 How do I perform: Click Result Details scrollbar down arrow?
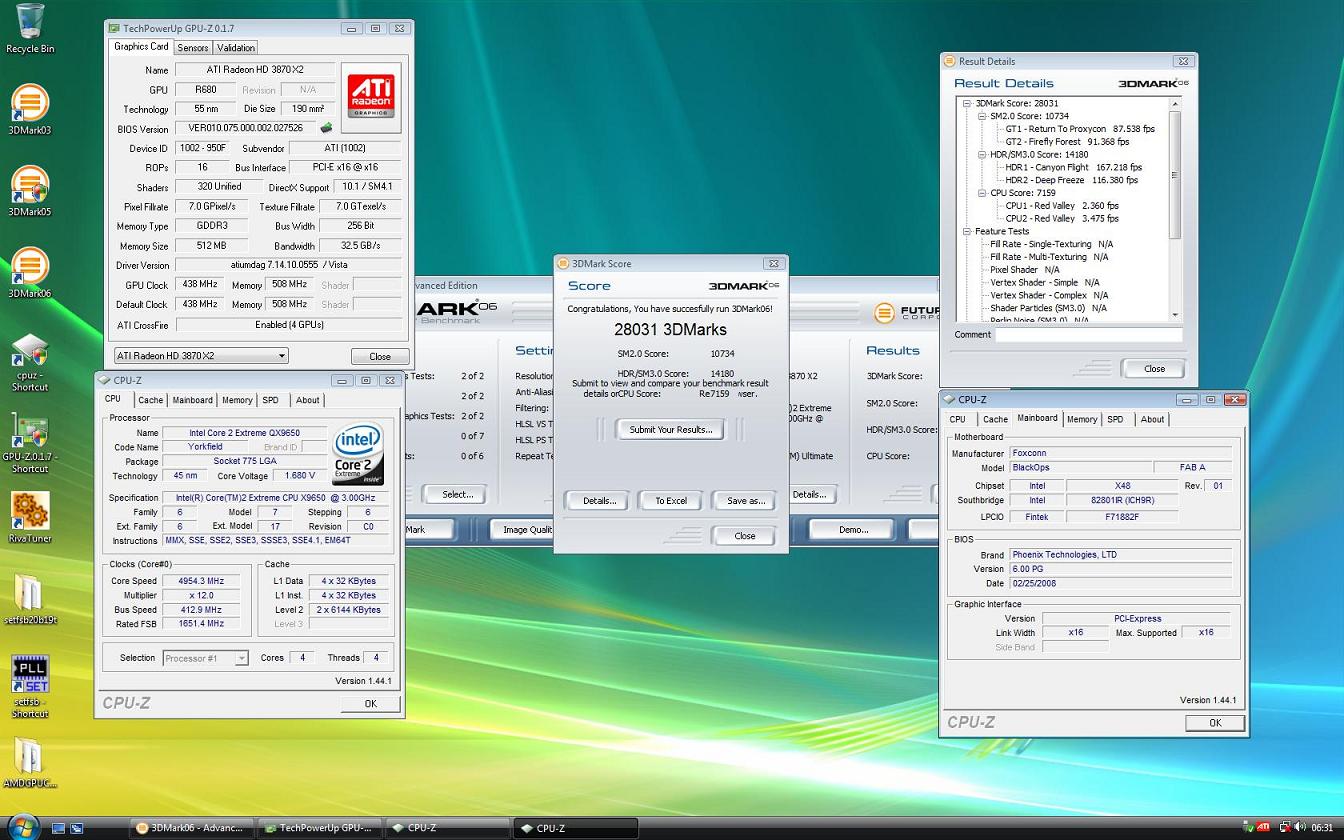click(x=1175, y=315)
